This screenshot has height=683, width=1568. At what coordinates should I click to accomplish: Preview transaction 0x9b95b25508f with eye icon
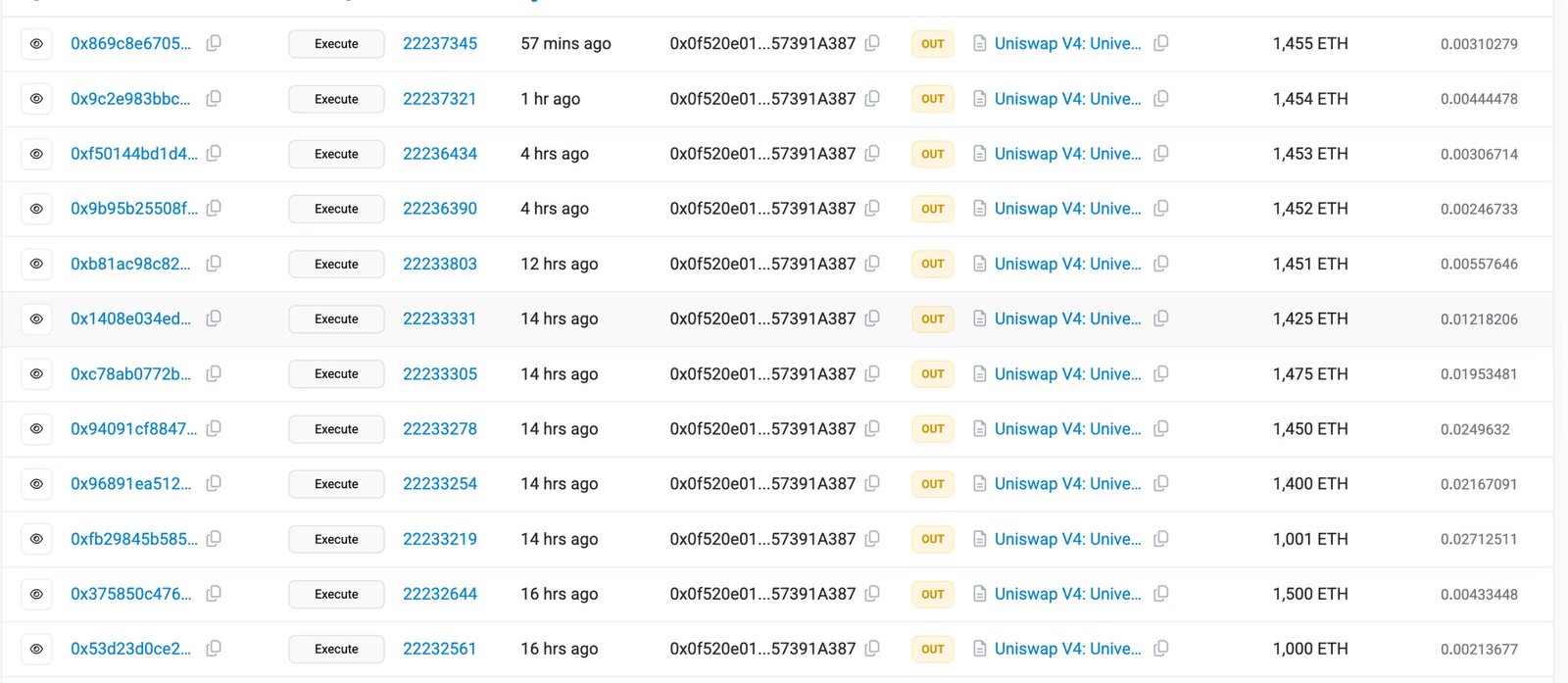pyautogui.click(x=36, y=209)
